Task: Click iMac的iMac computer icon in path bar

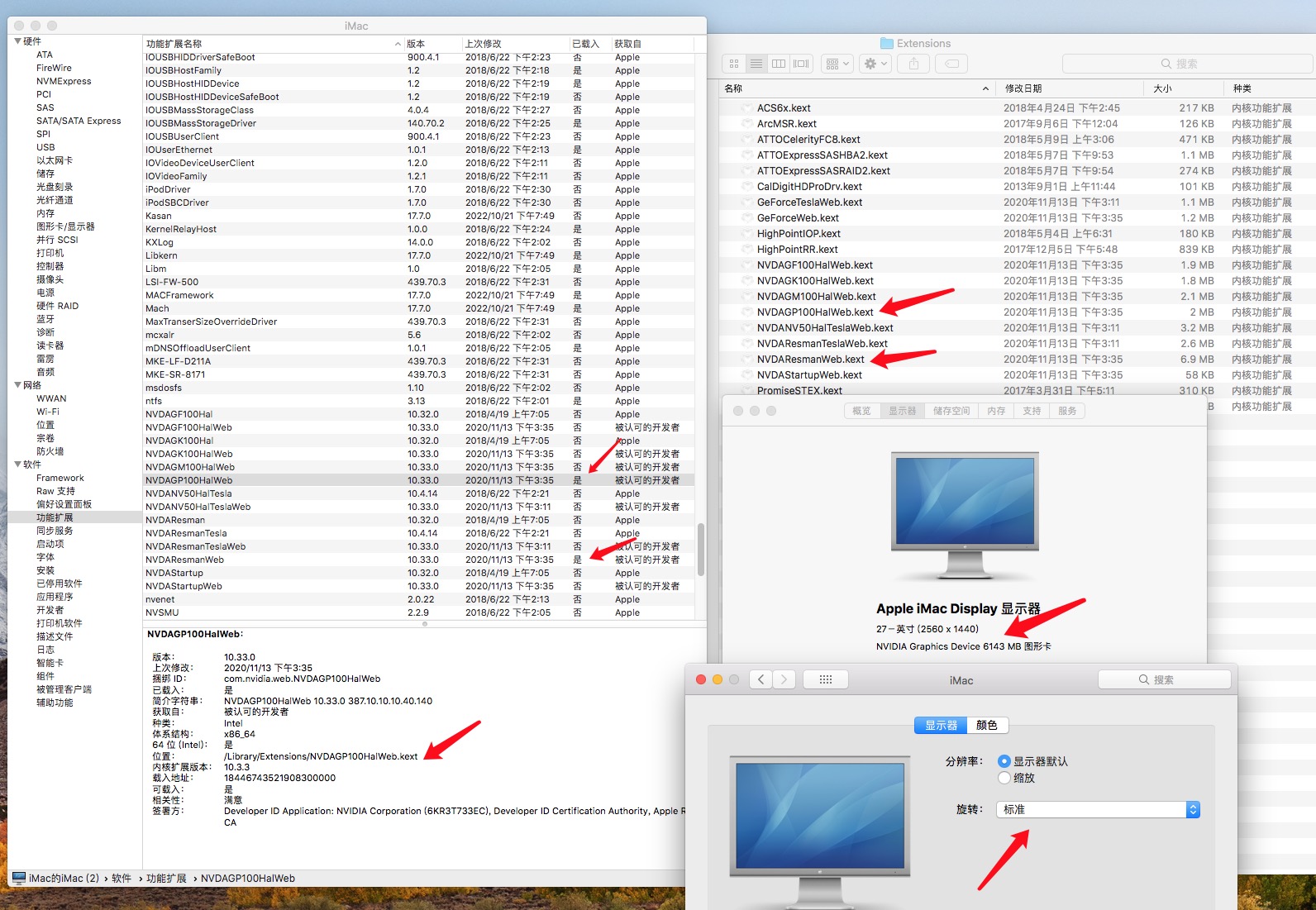Action: (19, 878)
